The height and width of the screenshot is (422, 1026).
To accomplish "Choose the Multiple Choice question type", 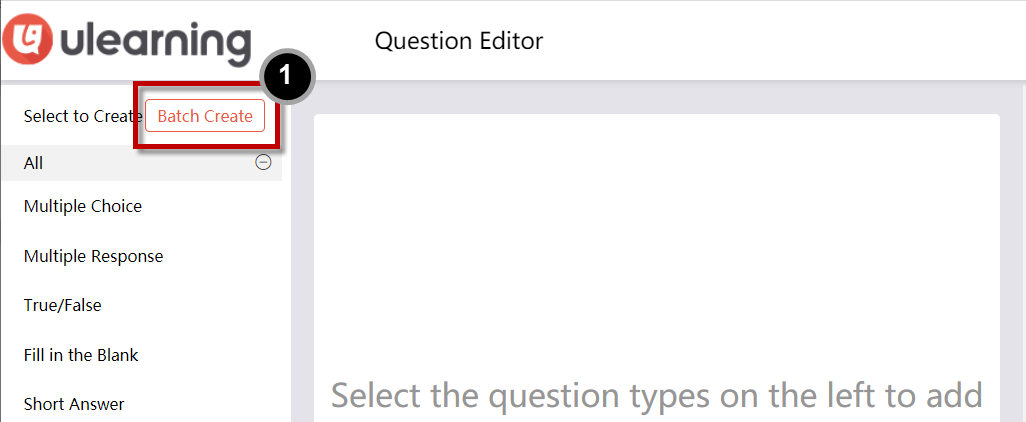I will [82, 207].
